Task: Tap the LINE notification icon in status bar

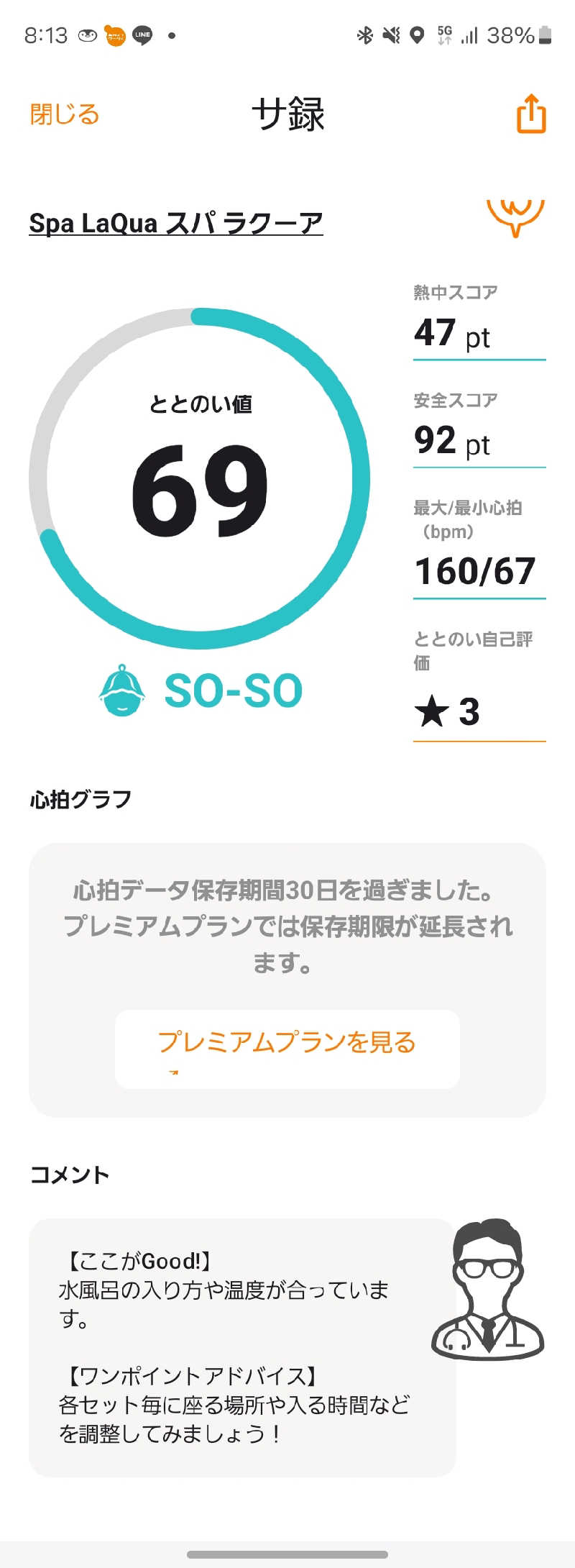Action: click(142, 35)
